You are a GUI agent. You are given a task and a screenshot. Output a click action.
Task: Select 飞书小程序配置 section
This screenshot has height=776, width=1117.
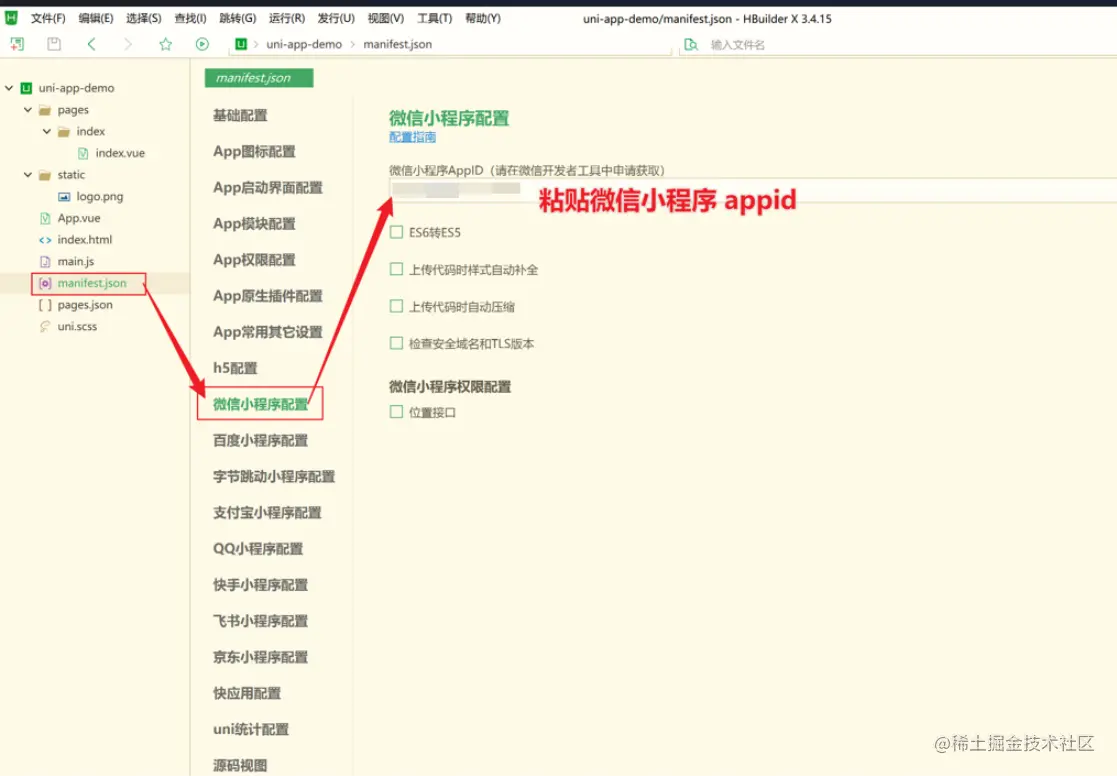[x=260, y=621]
